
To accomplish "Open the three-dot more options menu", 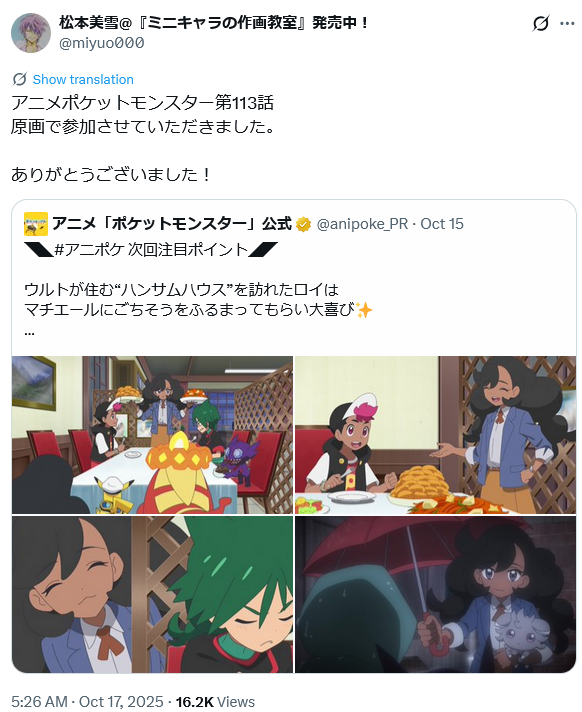I will (x=567, y=24).
